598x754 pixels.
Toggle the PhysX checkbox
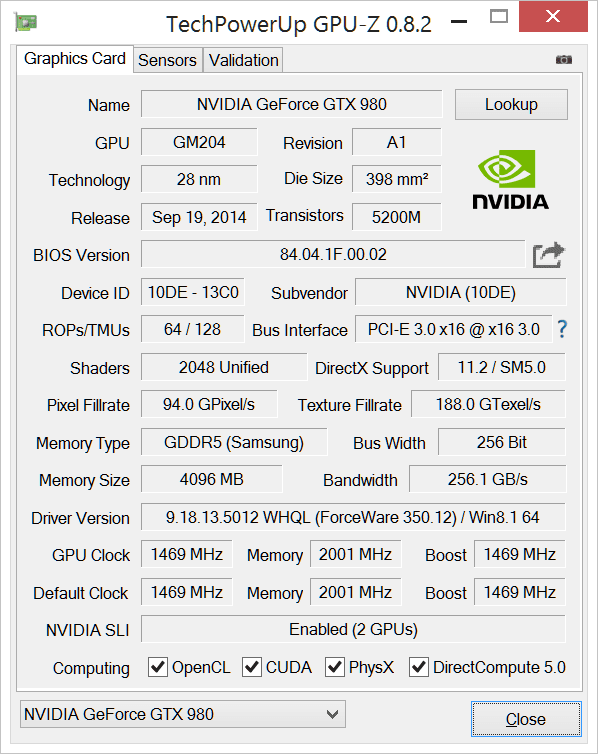pos(335,667)
